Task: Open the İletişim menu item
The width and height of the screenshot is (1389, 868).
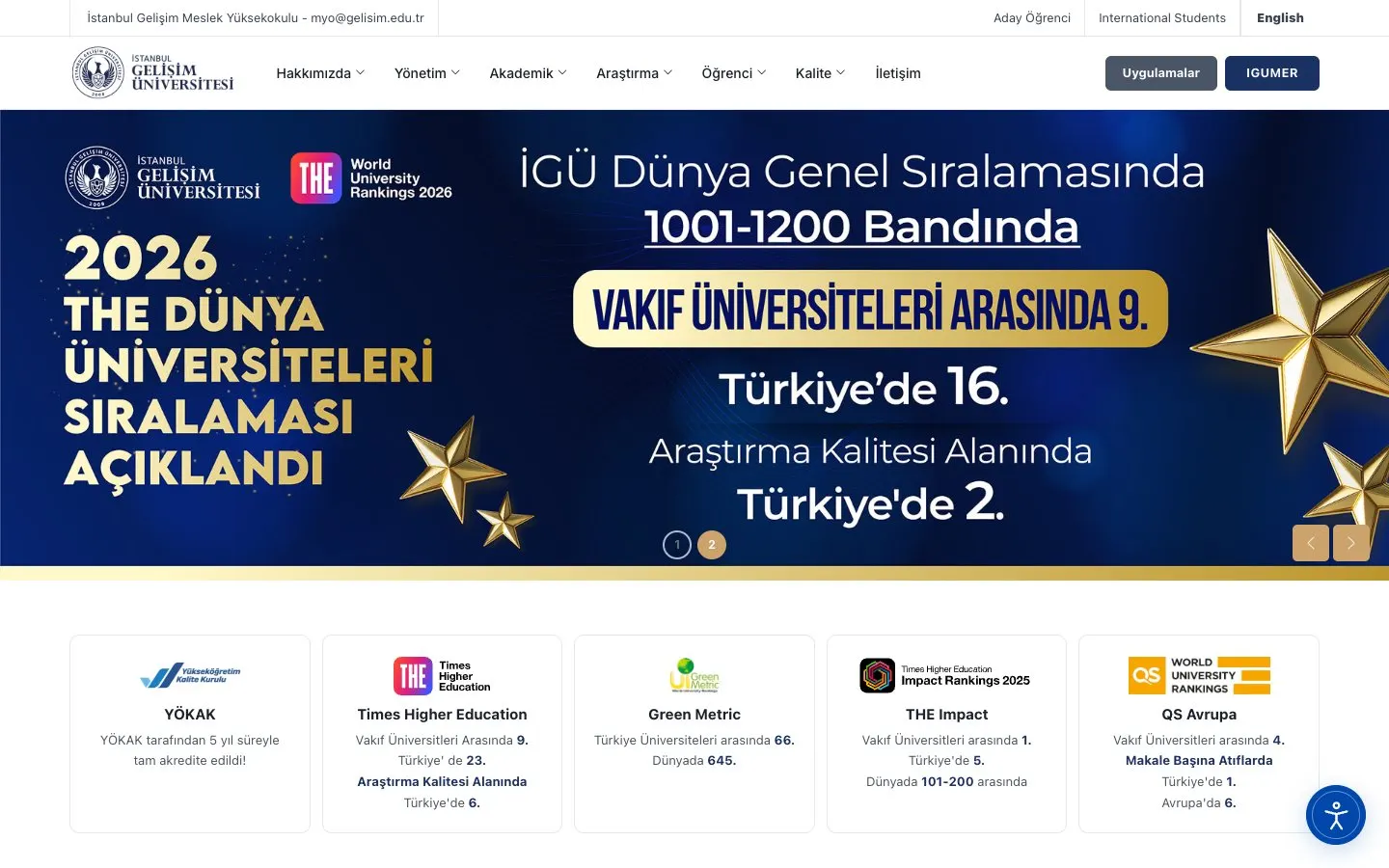Action: click(898, 73)
